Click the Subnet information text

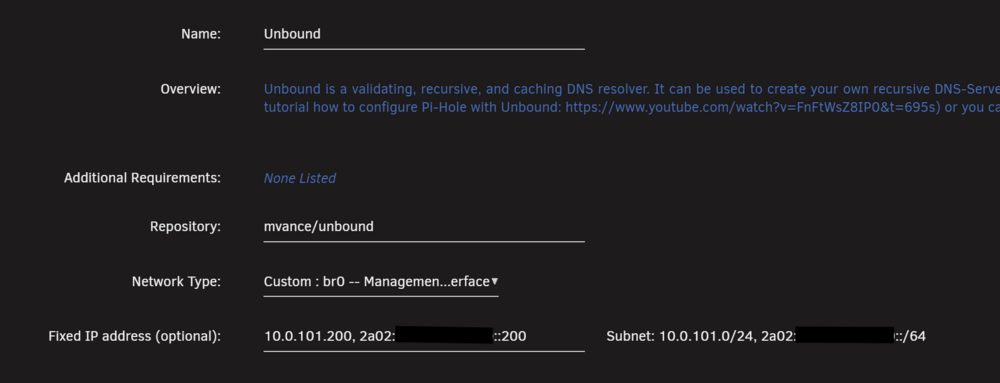766,336
